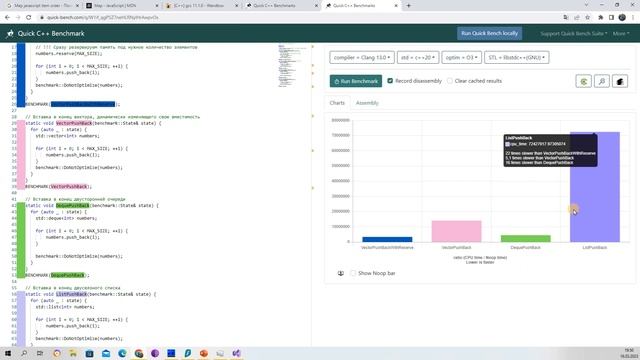The width and height of the screenshot is (640, 360).
Task: Switch to the C++ gcc Wandbox tab
Action: tap(201, 6)
